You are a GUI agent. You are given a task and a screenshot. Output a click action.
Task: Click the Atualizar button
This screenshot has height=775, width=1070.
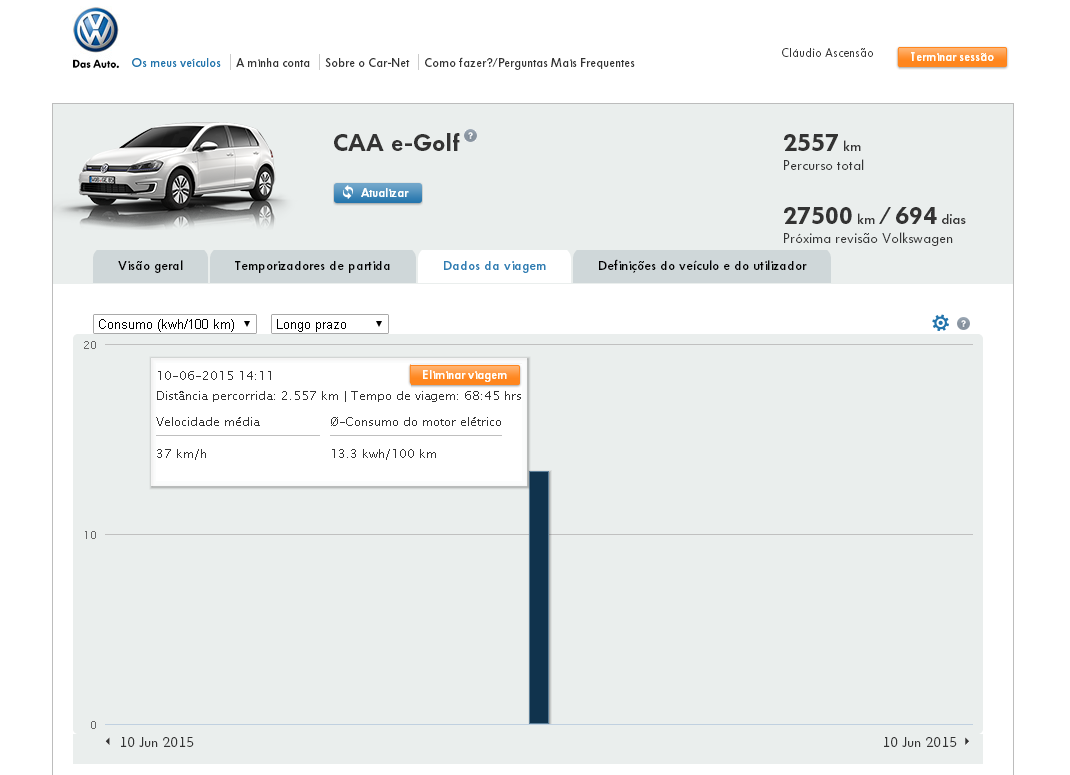(377, 193)
